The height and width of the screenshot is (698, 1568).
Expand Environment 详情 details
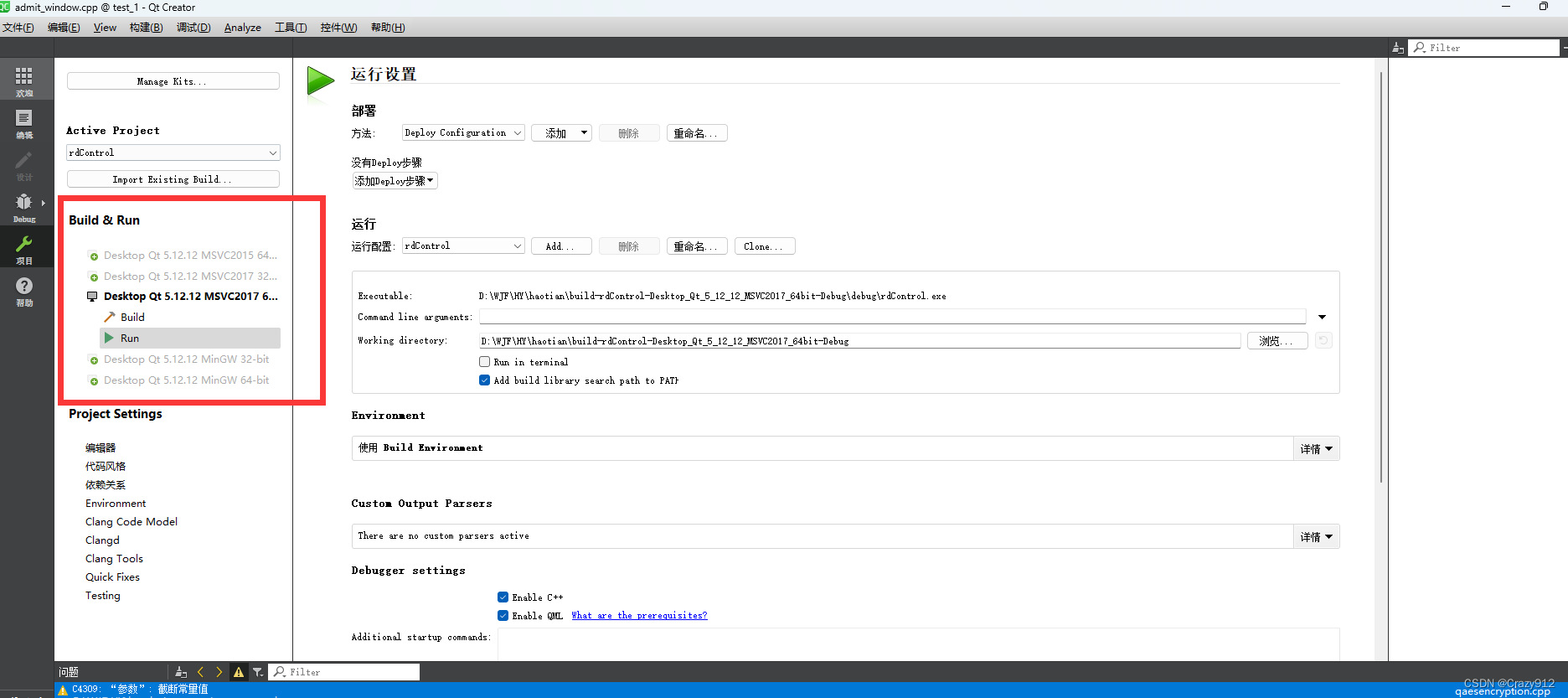coord(1317,448)
